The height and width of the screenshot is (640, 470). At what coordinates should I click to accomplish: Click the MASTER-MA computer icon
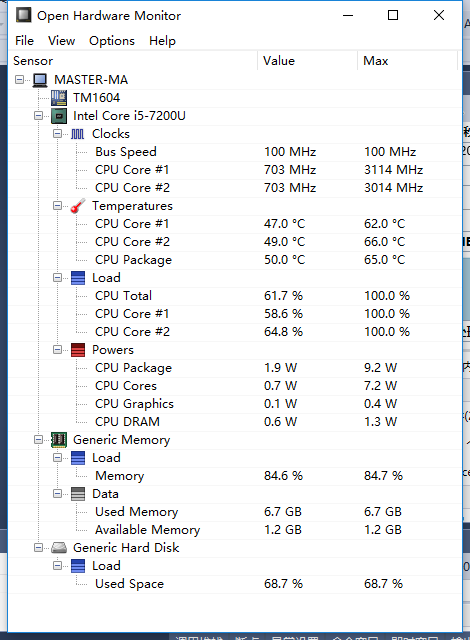point(40,80)
